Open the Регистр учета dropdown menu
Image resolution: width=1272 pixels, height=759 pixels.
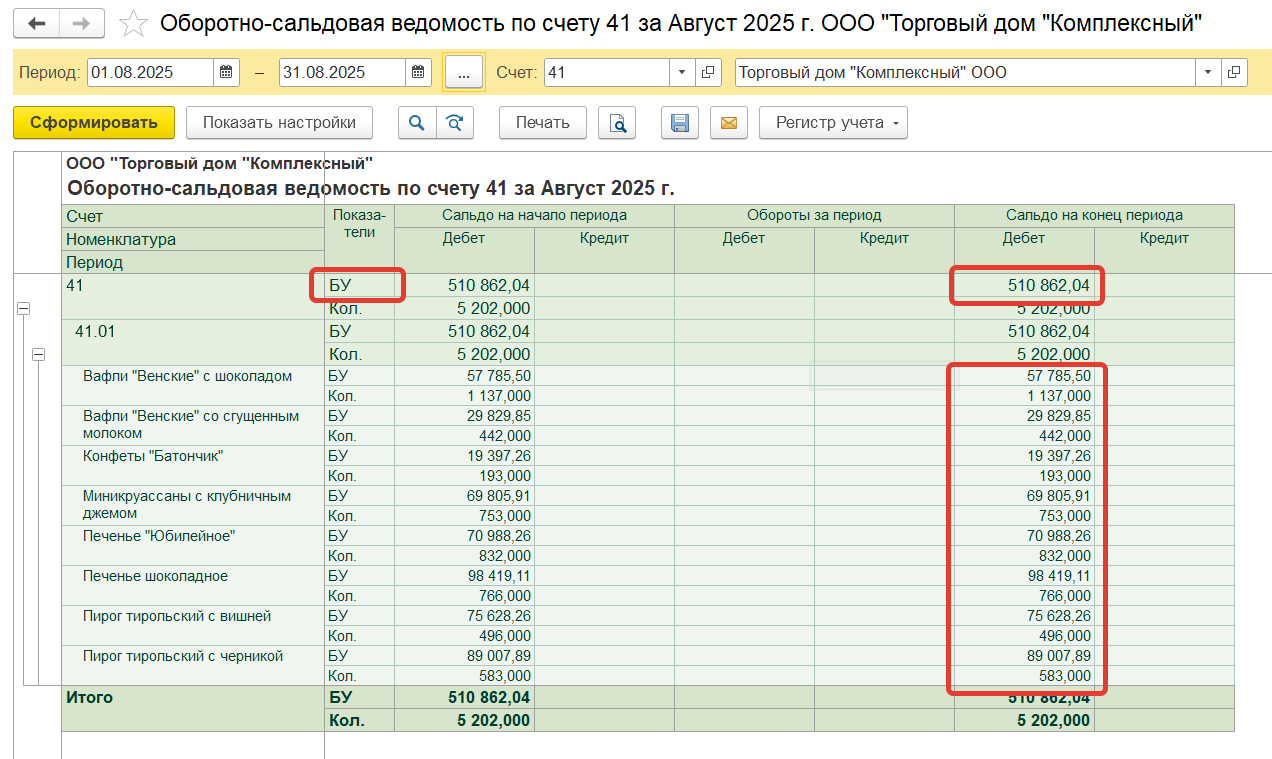click(x=833, y=123)
